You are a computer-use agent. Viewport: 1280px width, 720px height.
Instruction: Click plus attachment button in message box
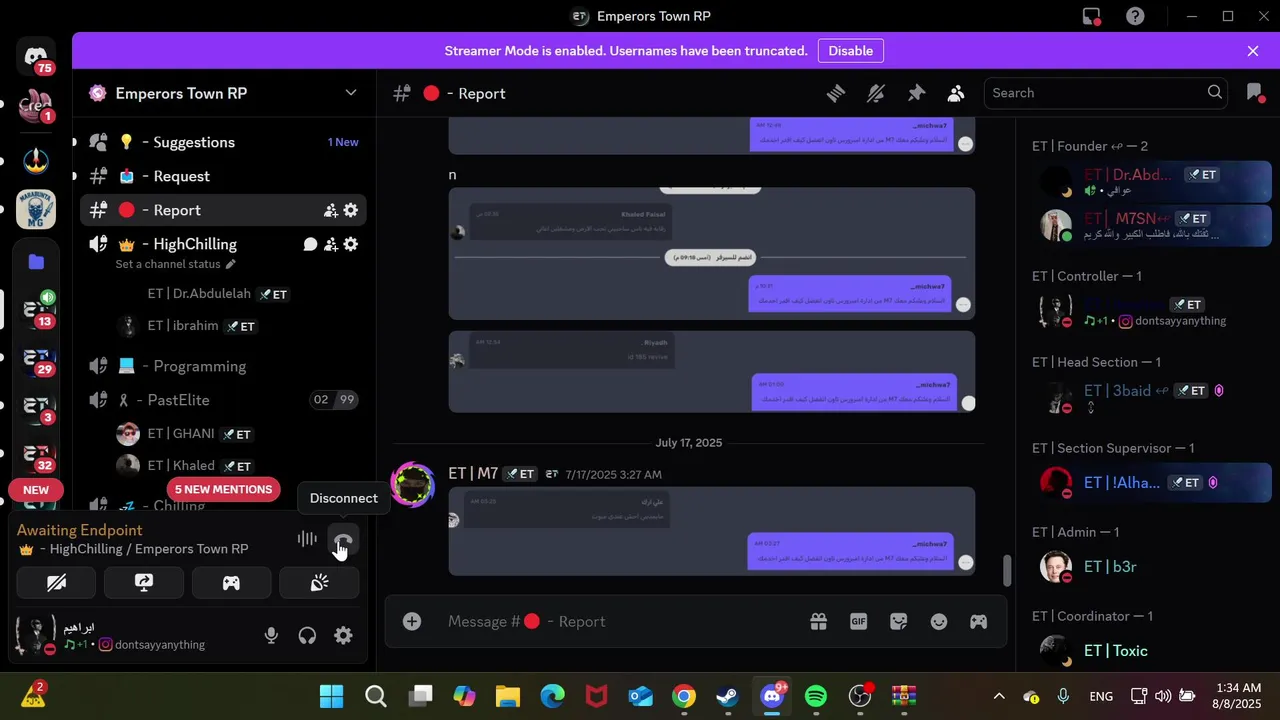coord(412,622)
